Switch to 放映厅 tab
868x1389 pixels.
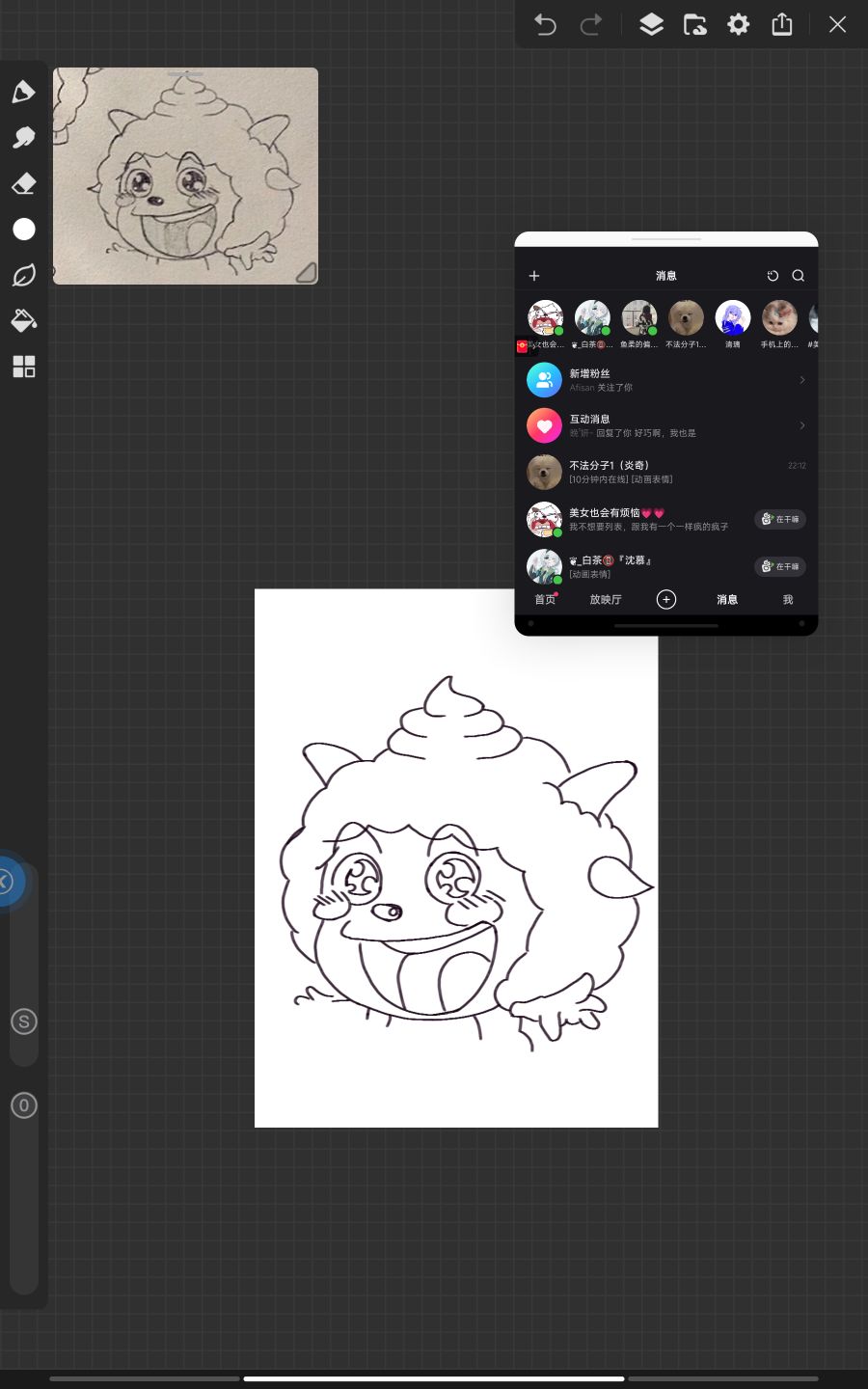coord(606,600)
